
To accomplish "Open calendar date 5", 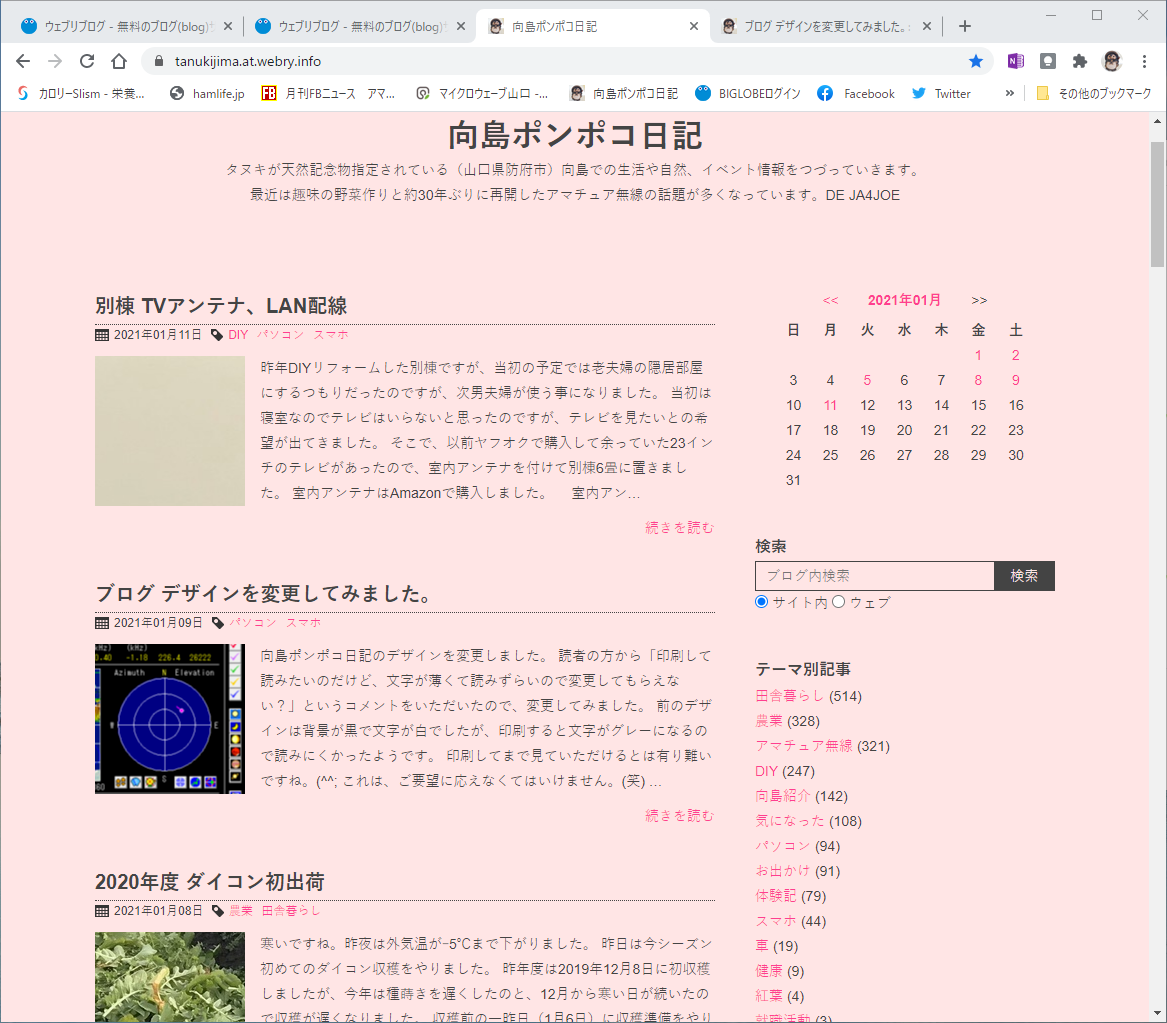I will tap(867, 380).
